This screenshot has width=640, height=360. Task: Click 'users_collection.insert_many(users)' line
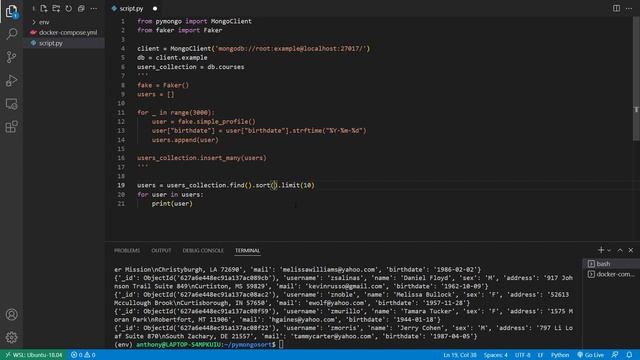[202, 158]
